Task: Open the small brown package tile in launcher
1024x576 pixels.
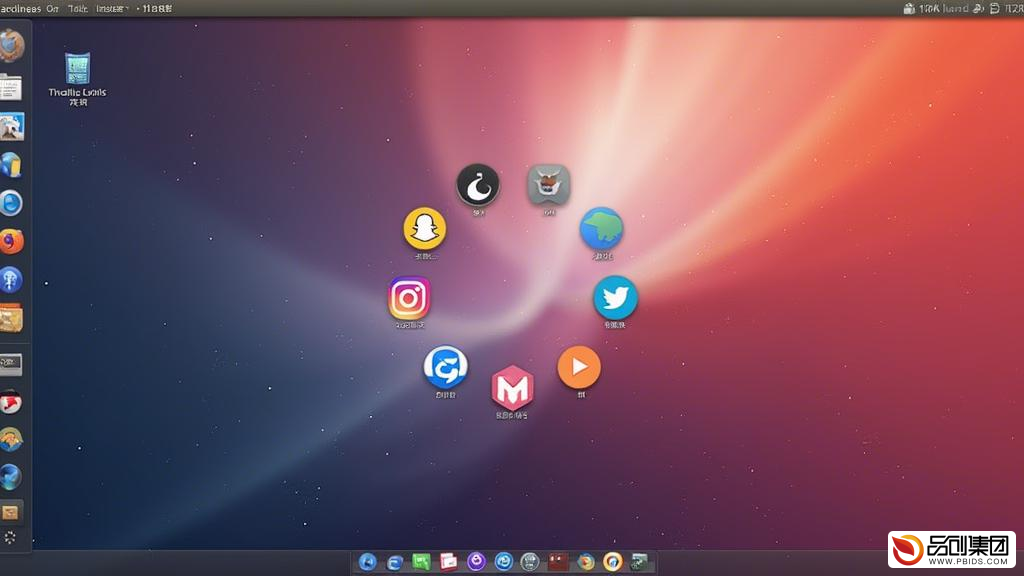Action: (x=11, y=512)
